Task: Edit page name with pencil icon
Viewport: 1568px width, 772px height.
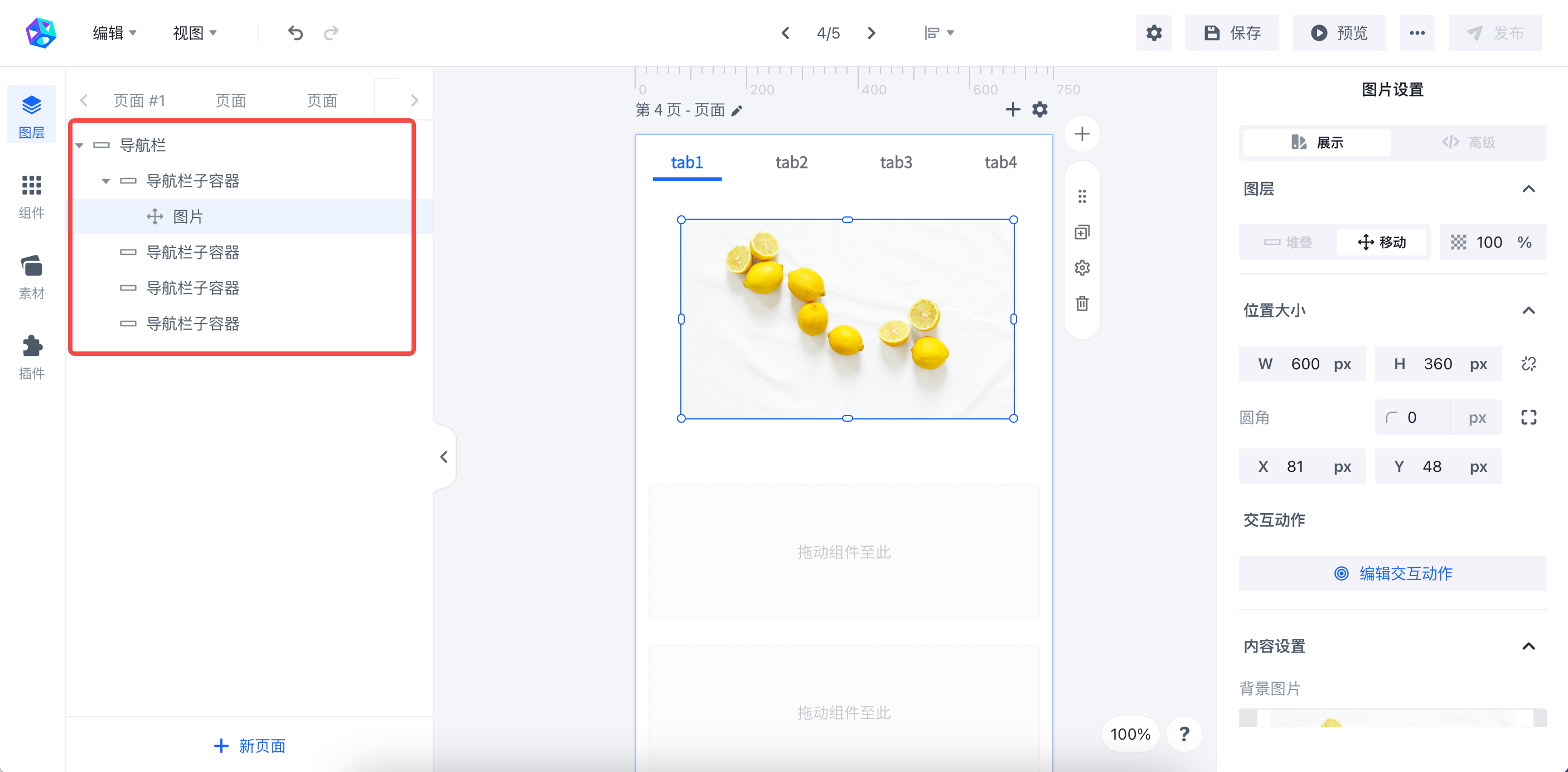Action: pyautogui.click(x=737, y=110)
